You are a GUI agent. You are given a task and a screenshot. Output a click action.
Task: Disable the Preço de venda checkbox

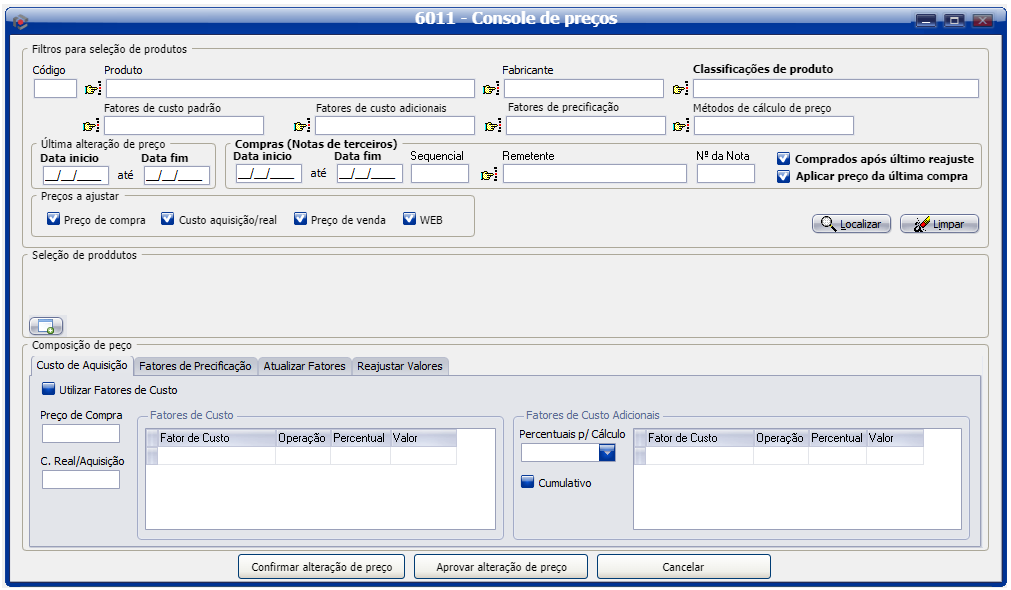pyautogui.click(x=300, y=219)
